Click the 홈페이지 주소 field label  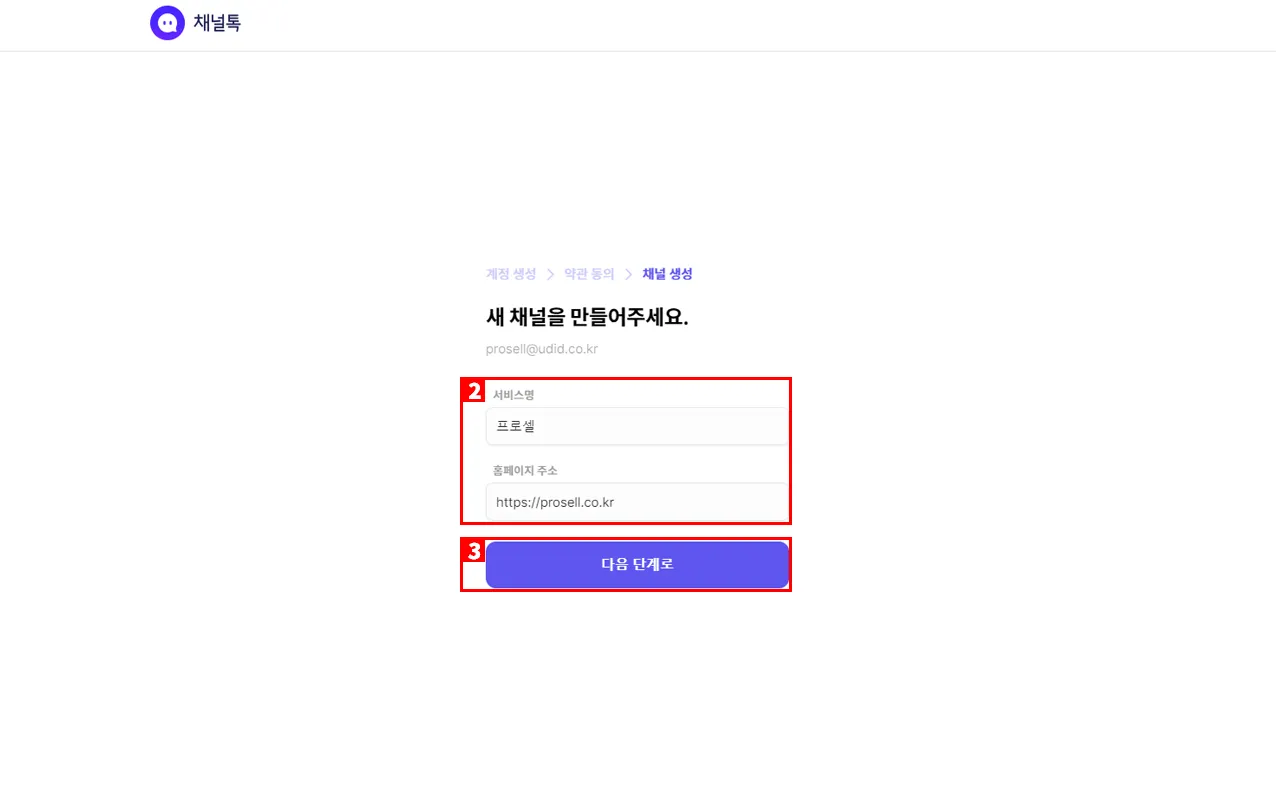tap(525, 470)
